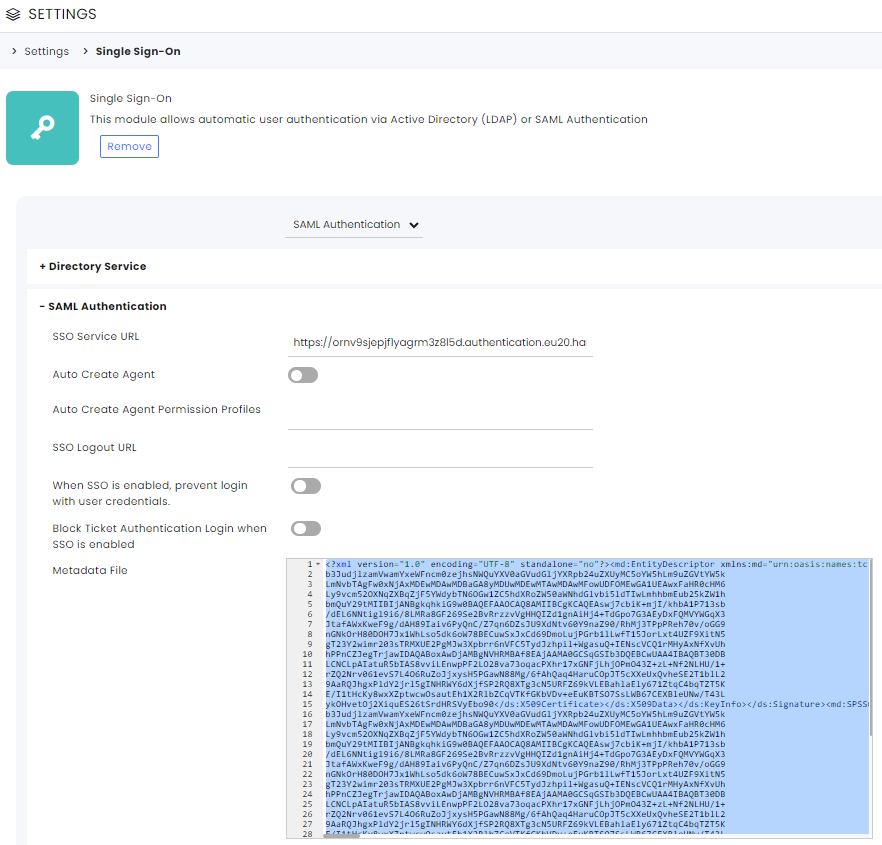
Task: Click the Settings stack icon in header
Action: pos(13,15)
